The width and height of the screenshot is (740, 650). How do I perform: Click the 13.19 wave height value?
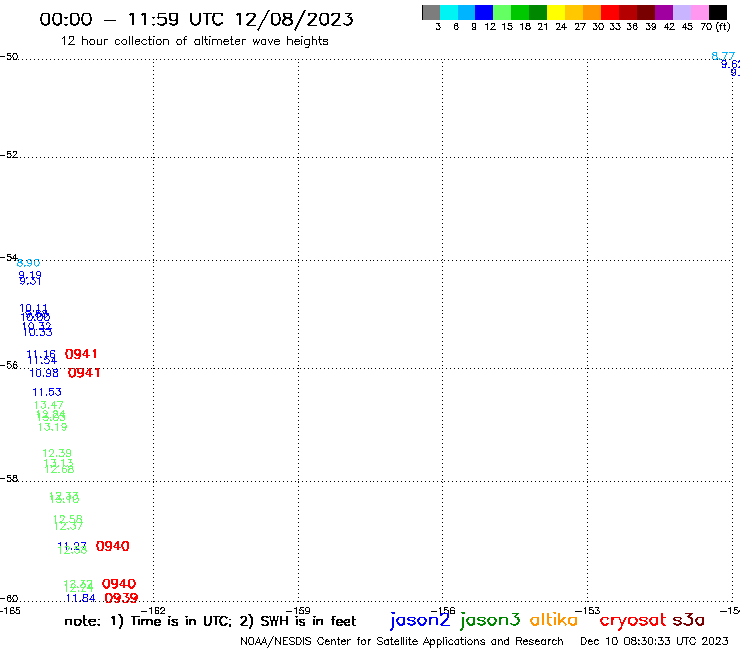52,427
